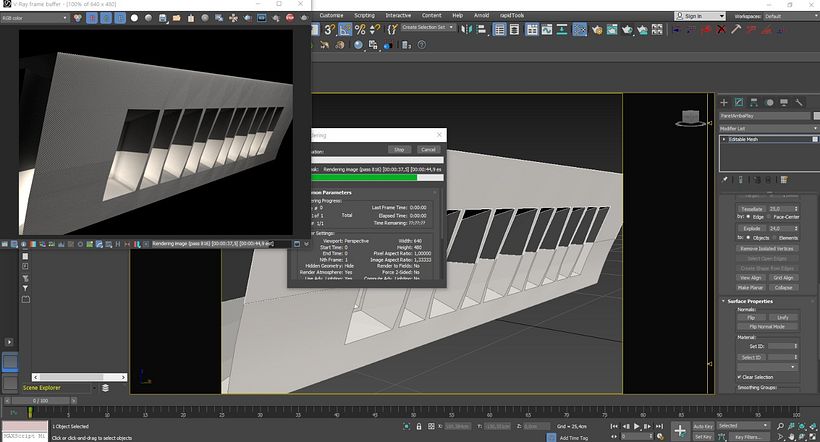Click Tessellate button
This screenshot has height=442, width=820.
751,209
